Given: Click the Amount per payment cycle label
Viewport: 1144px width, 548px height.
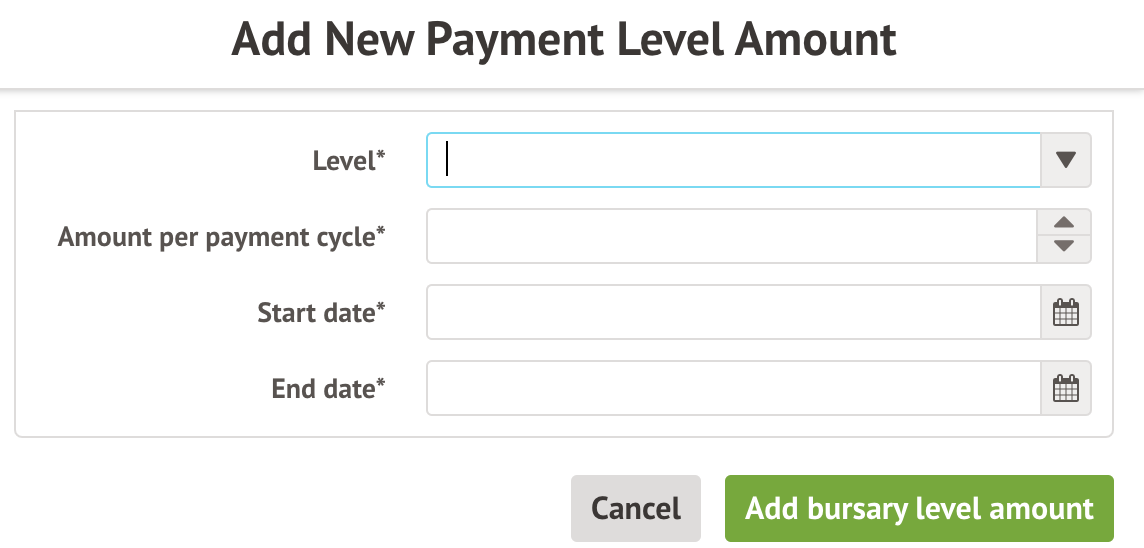Looking at the screenshot, I should (216, 237).
